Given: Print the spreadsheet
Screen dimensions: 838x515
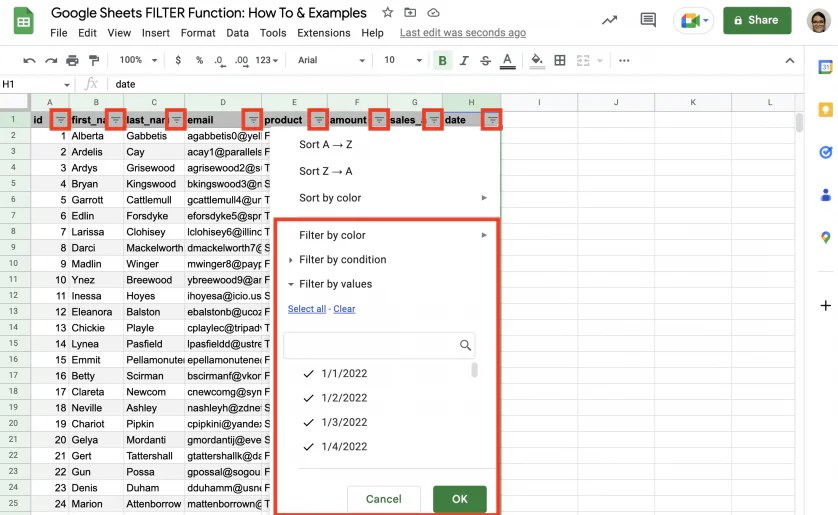Looking at the screenshot, I should pos(72,60).
